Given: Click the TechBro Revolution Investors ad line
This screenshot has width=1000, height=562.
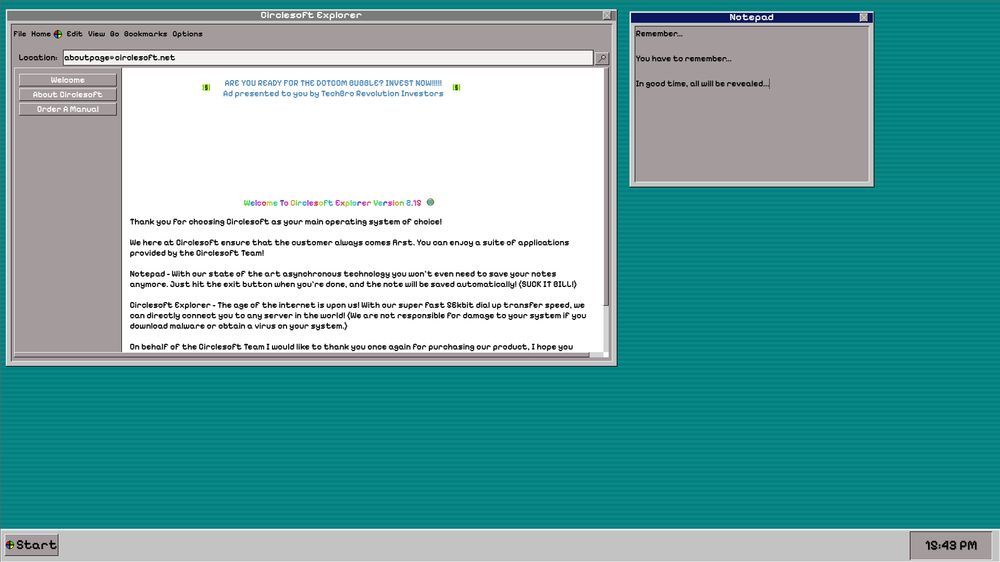Looking at the screenshot, I should pyautogui.click(x=333, y=94).
